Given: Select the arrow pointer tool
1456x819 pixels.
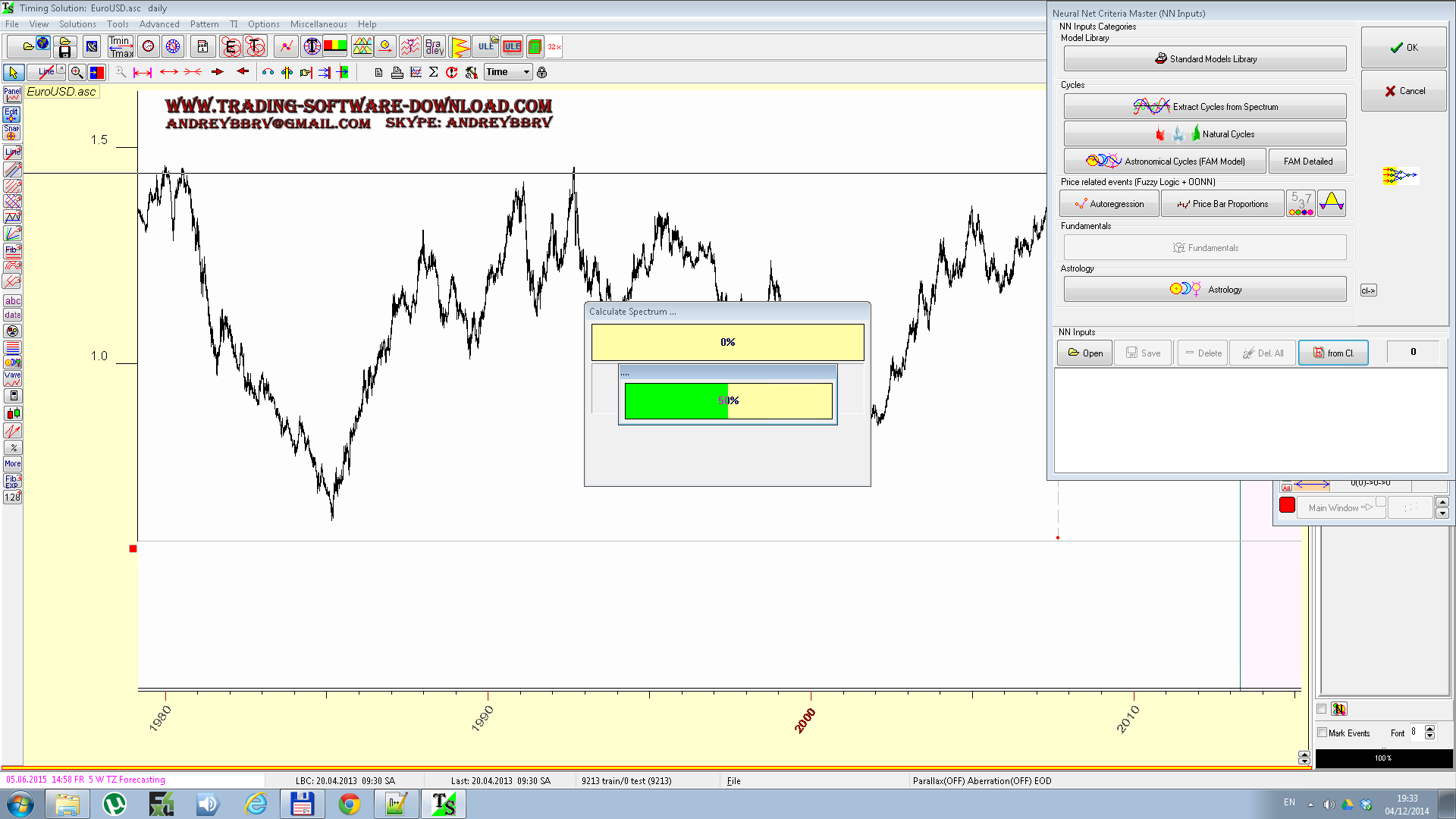Looking at the screenshot, I should pyautogui.click(x=13, y=73).
